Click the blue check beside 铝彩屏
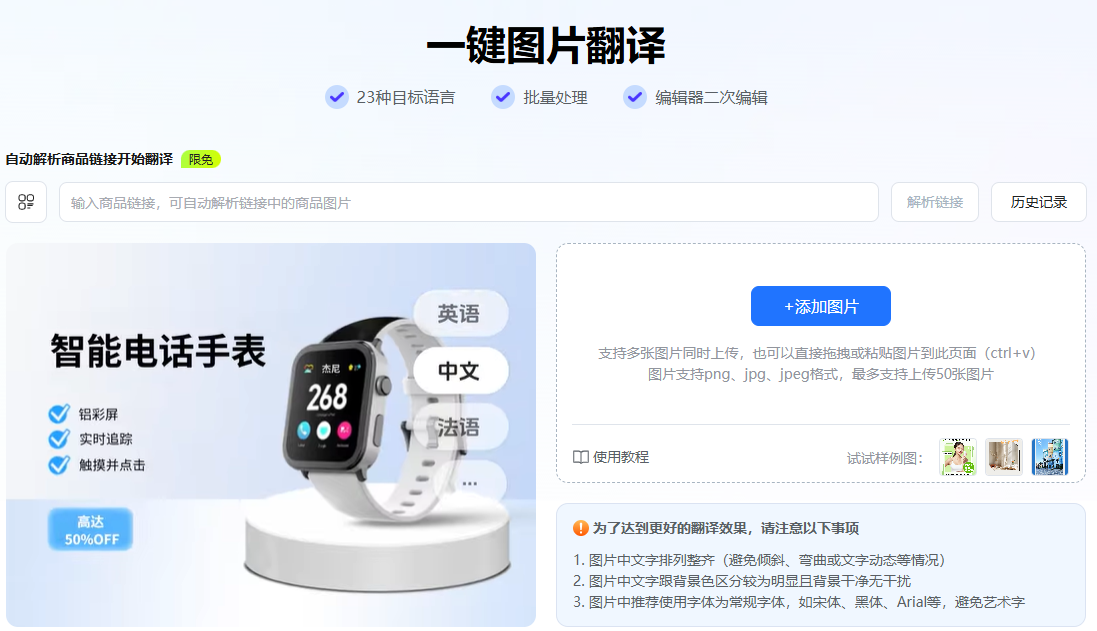This screenshot has height=631, width=1097. [x=59, y=413]
